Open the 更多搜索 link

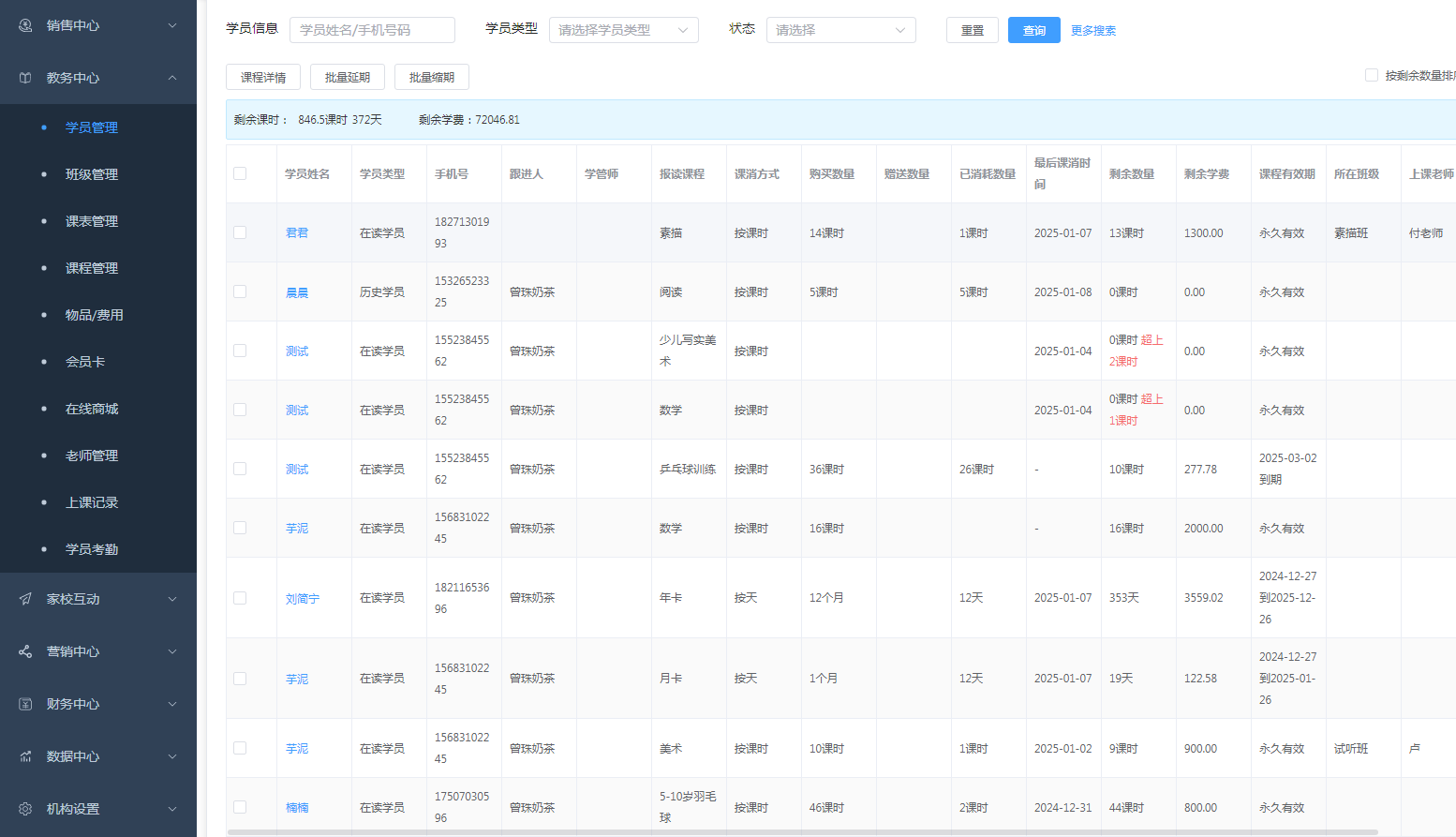tap(1093, 31)
